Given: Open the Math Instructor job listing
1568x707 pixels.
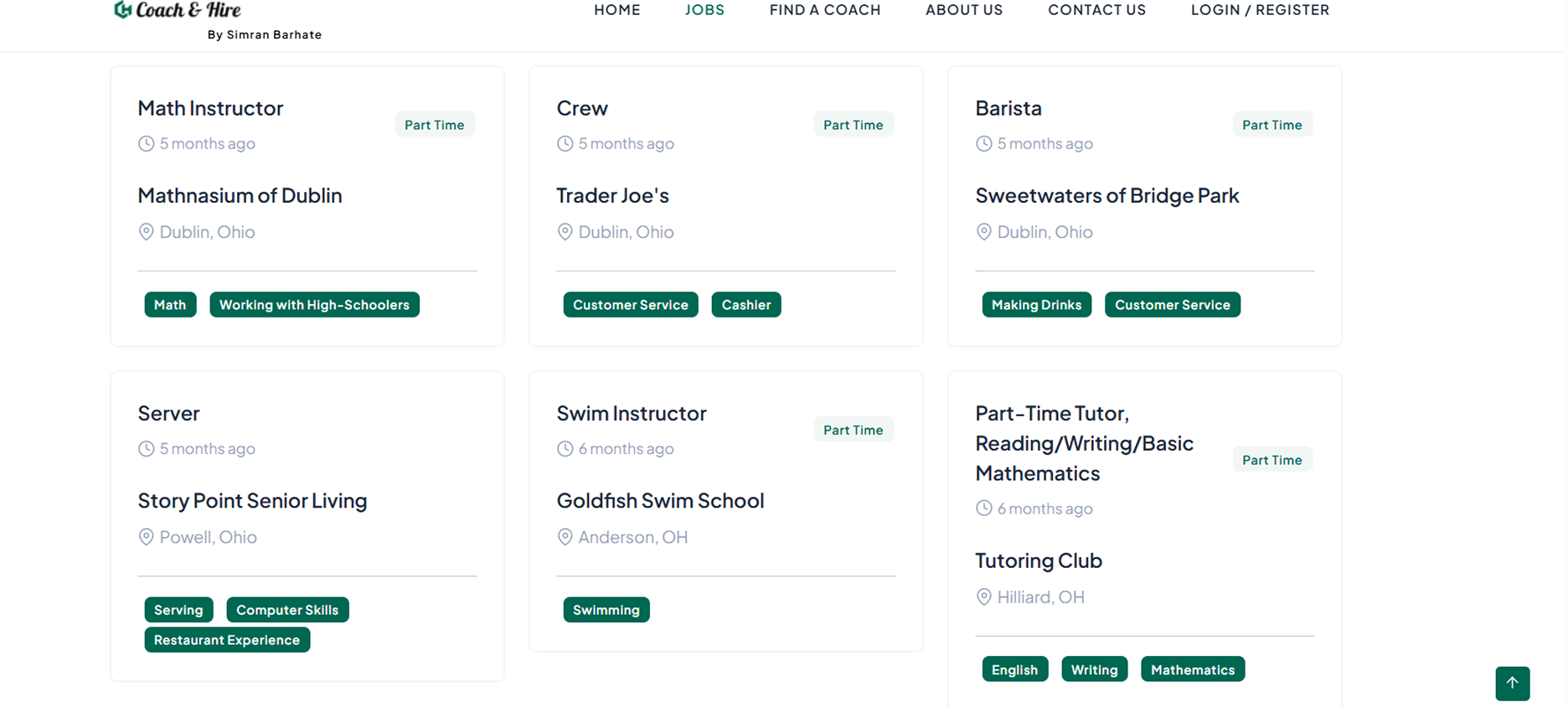Looking at the screenshot, I should pos(210,108).
